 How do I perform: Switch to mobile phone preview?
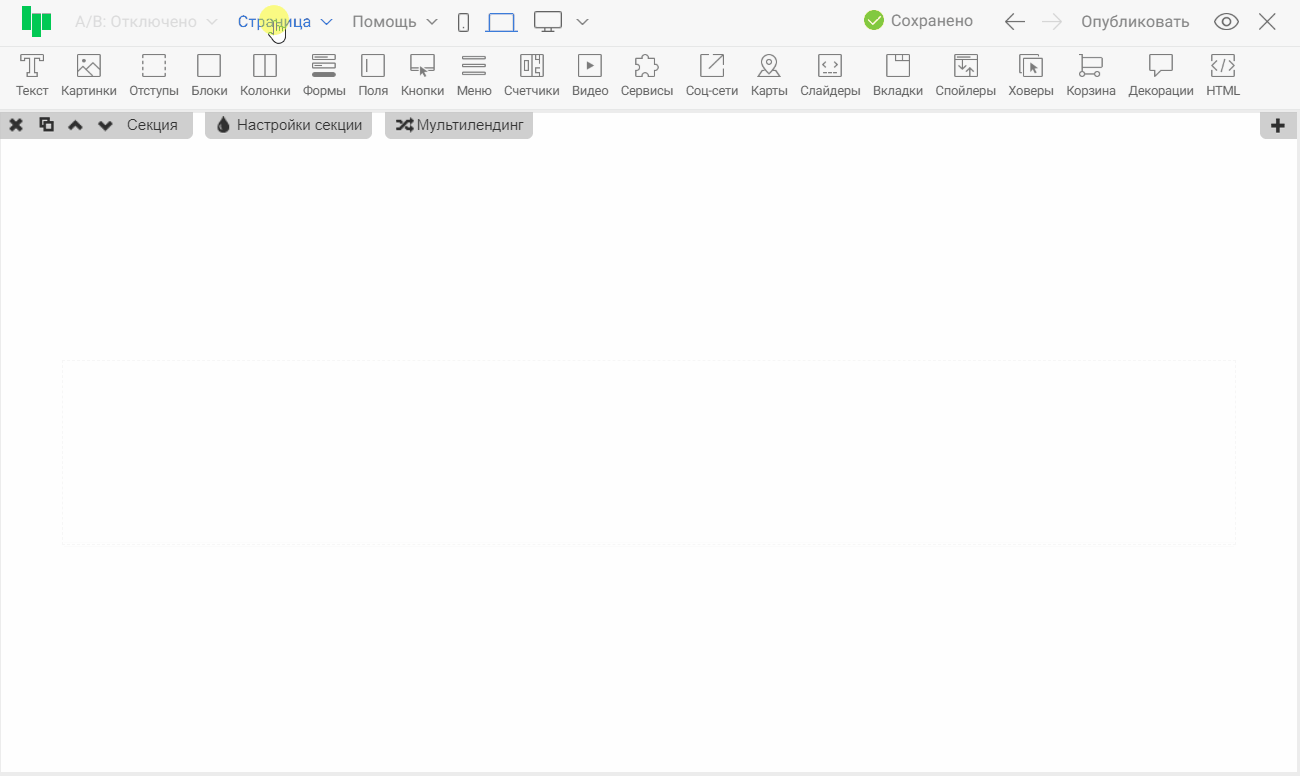pos(463,22)
